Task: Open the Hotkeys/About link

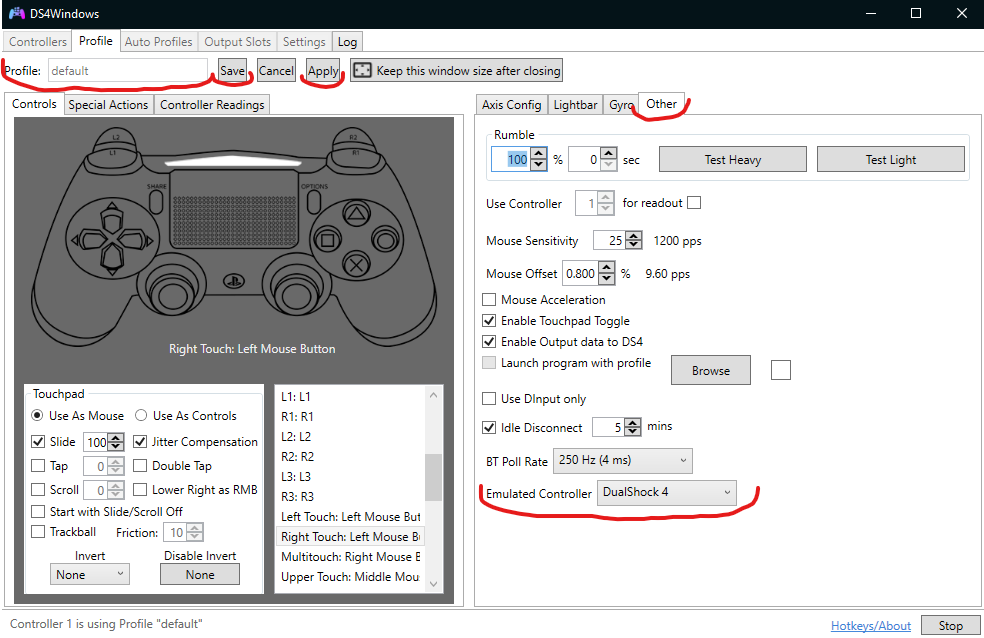Action: [870, 625]
